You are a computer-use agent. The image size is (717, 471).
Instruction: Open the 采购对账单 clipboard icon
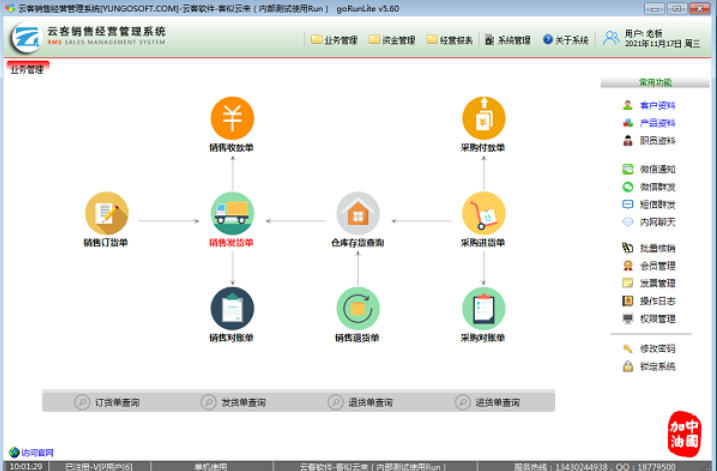point(484,309)
